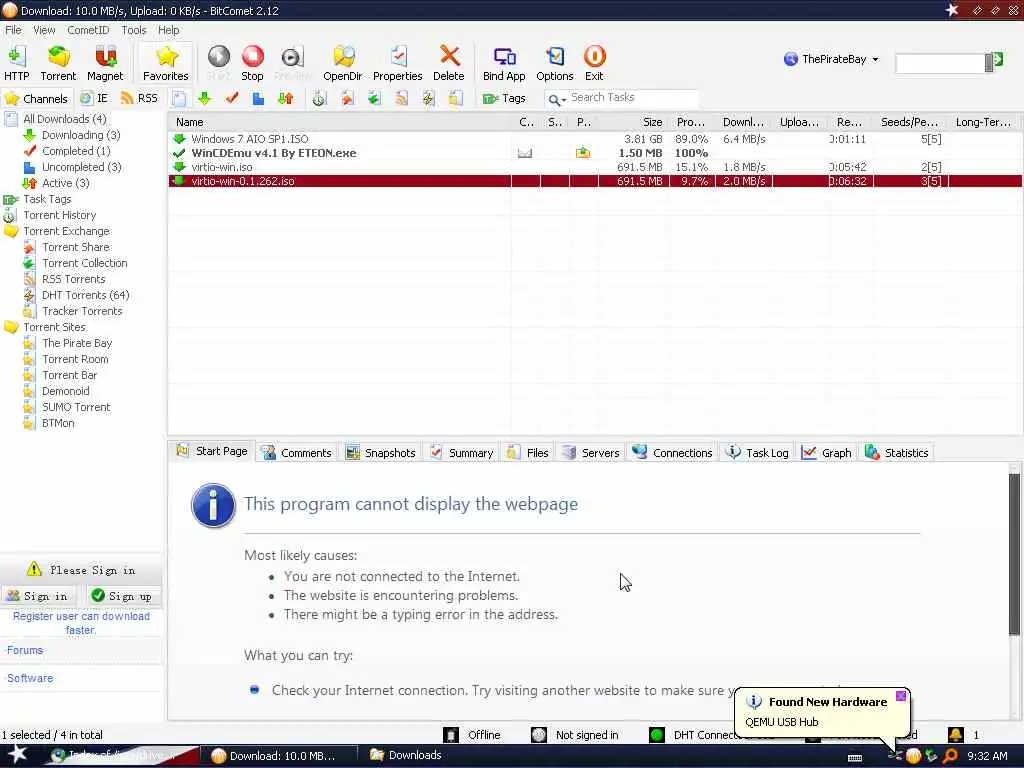The width and height of the screenshot is (1024, 768).
Task: Open the Task Log tab
Action: (x=758, y=453)
